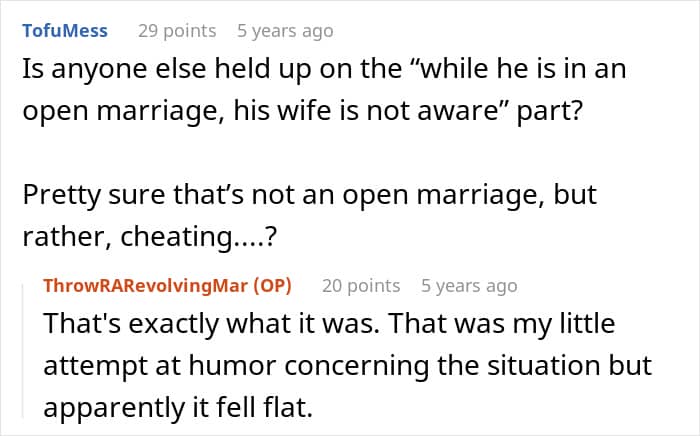The width and height of the screenshot is (700, 436).
Task: Click the TofuMess comment's timestamp
Action: 285,31
